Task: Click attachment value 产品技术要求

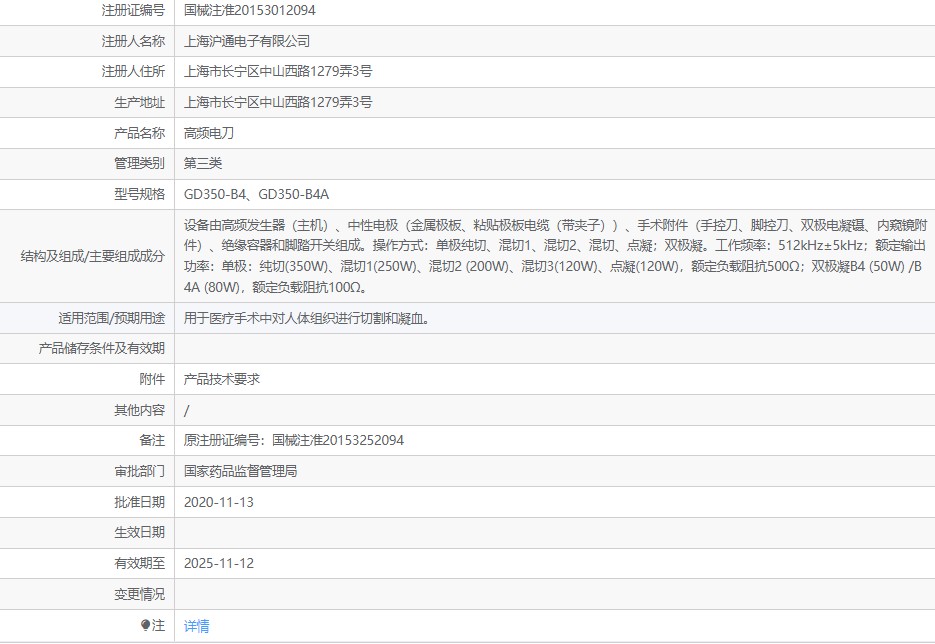Action: tap(222, 379)
